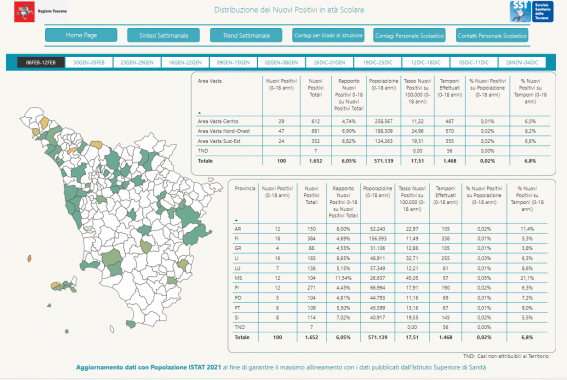Open Sintesi Settimanale page
The image size is (567, 380).
pyautogui.click(x=163, y=35)
